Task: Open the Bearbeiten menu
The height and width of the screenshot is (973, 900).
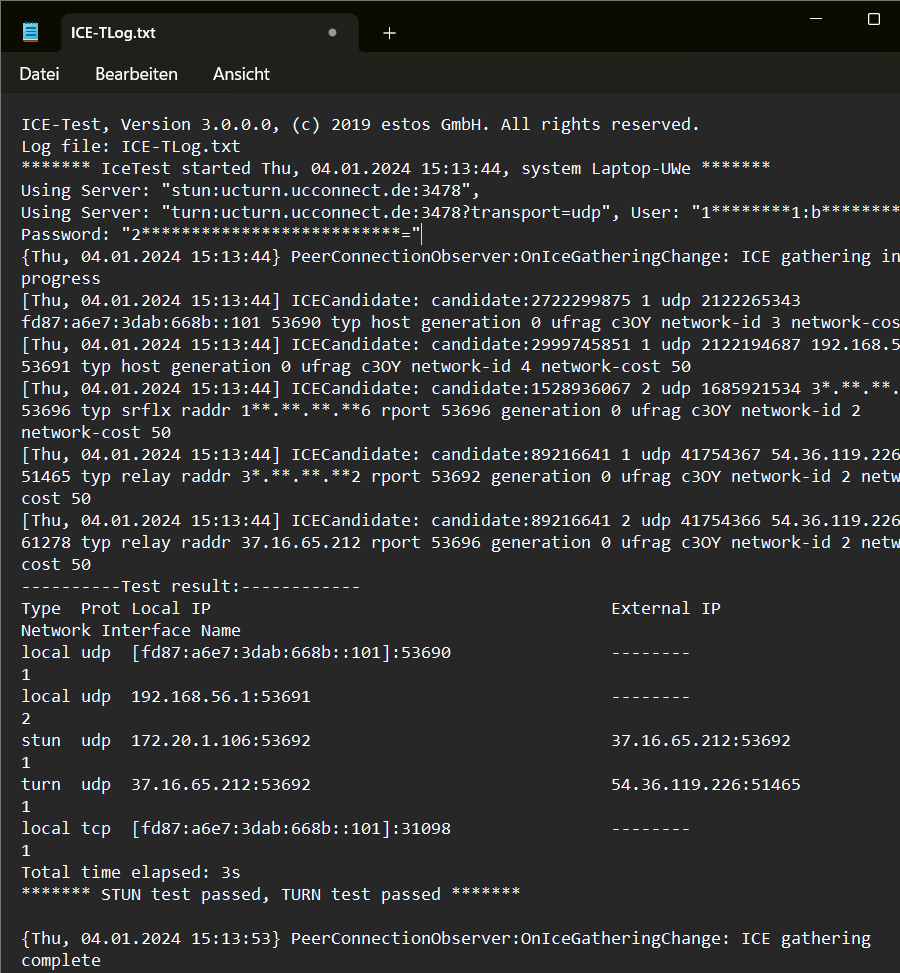Action: [x=136, y=74]
